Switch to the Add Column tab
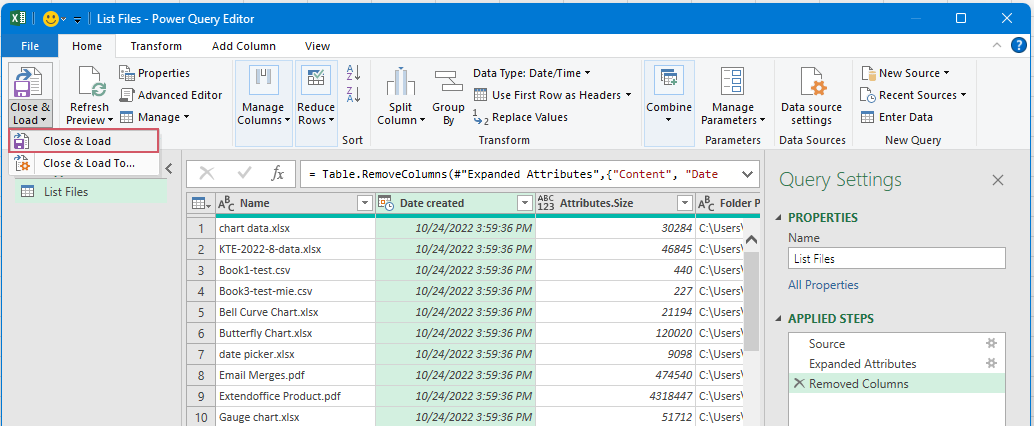 coord(244,46)
